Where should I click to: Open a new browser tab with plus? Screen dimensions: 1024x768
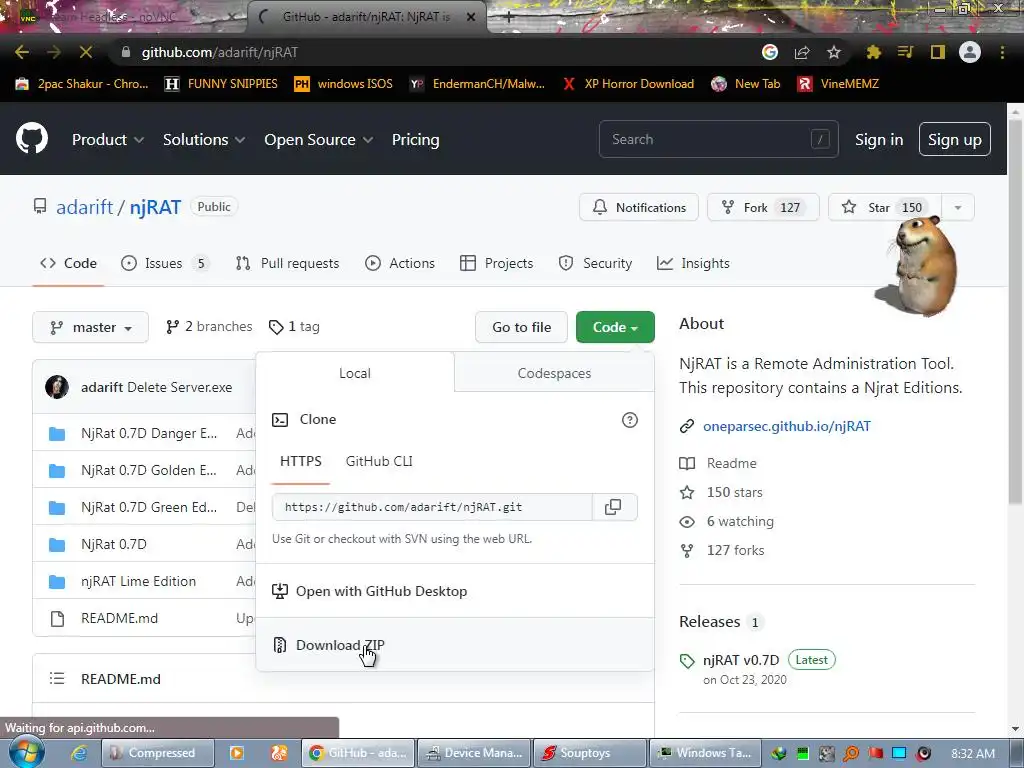pos(509,17)
